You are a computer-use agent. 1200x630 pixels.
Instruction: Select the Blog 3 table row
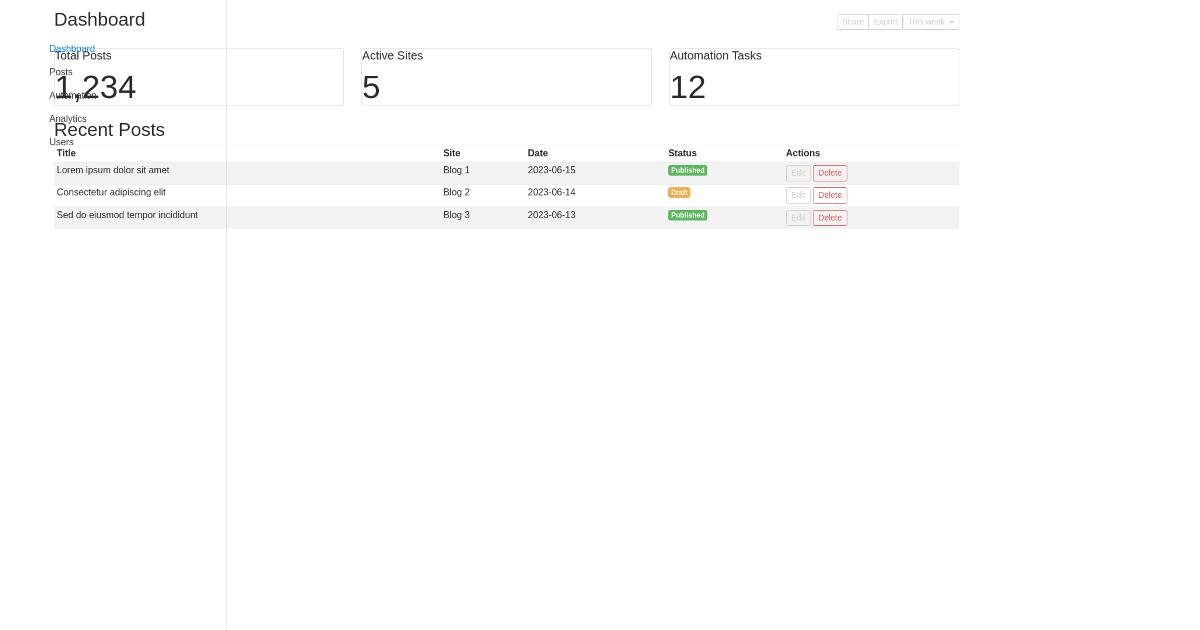pyautogui.click(x=300, y=215)
